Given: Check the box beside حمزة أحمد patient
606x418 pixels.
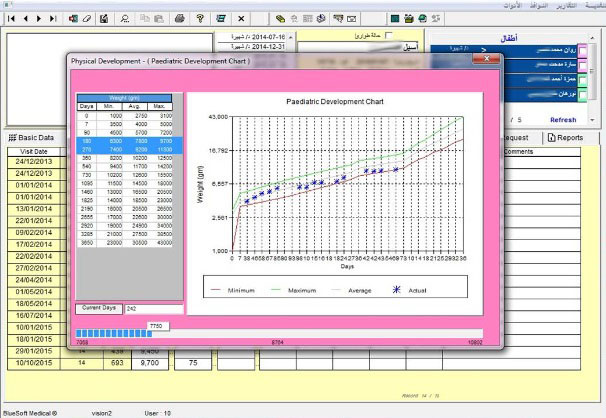Looking at the screenshot, I should (x=582, y=80).
